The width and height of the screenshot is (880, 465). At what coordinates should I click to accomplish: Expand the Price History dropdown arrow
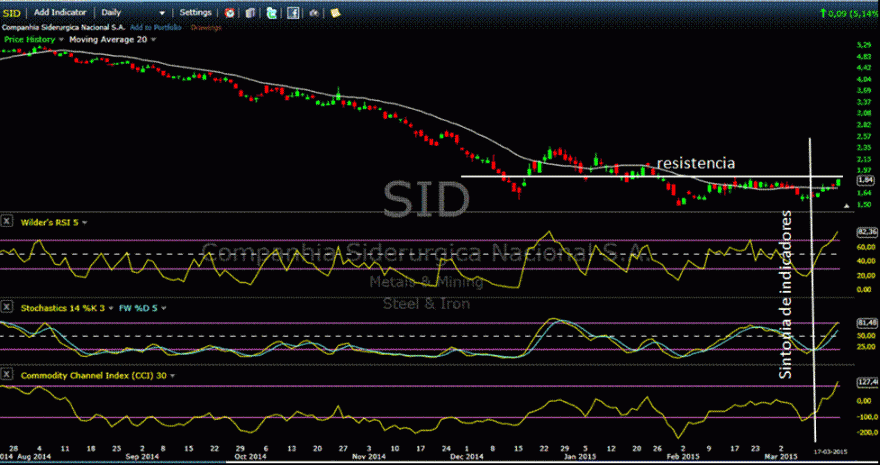click(x=61, y=40)
